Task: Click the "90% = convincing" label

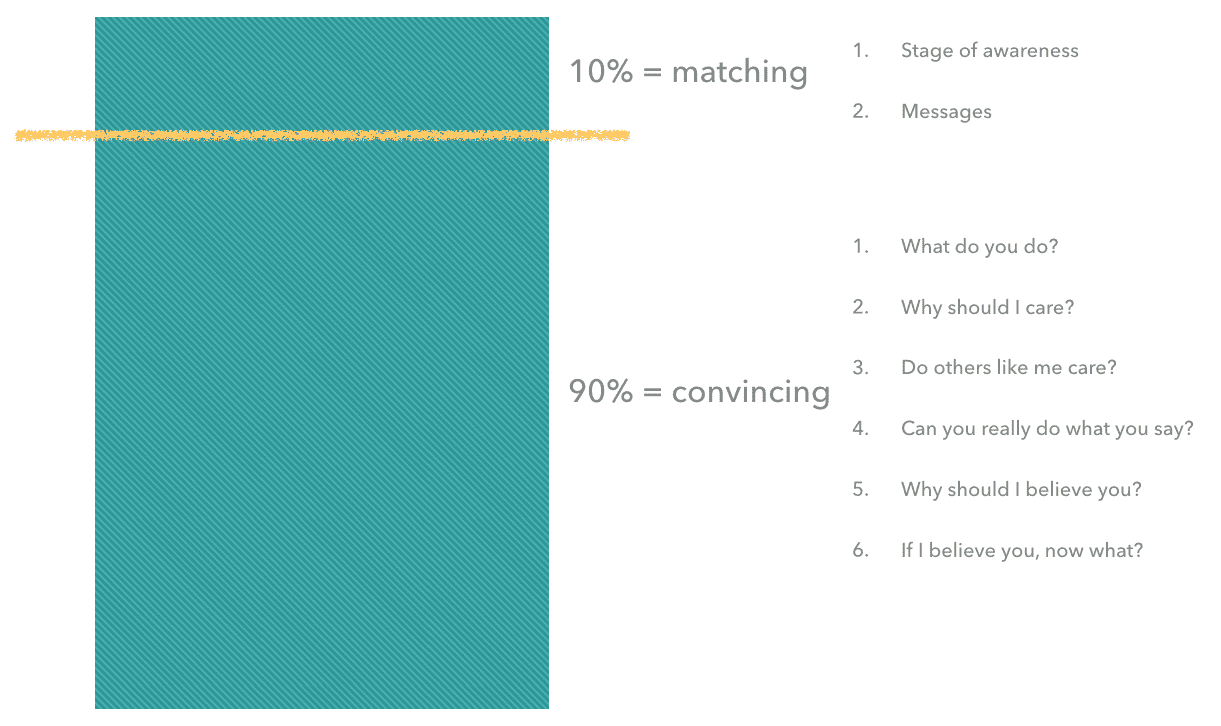Action: 699,391
